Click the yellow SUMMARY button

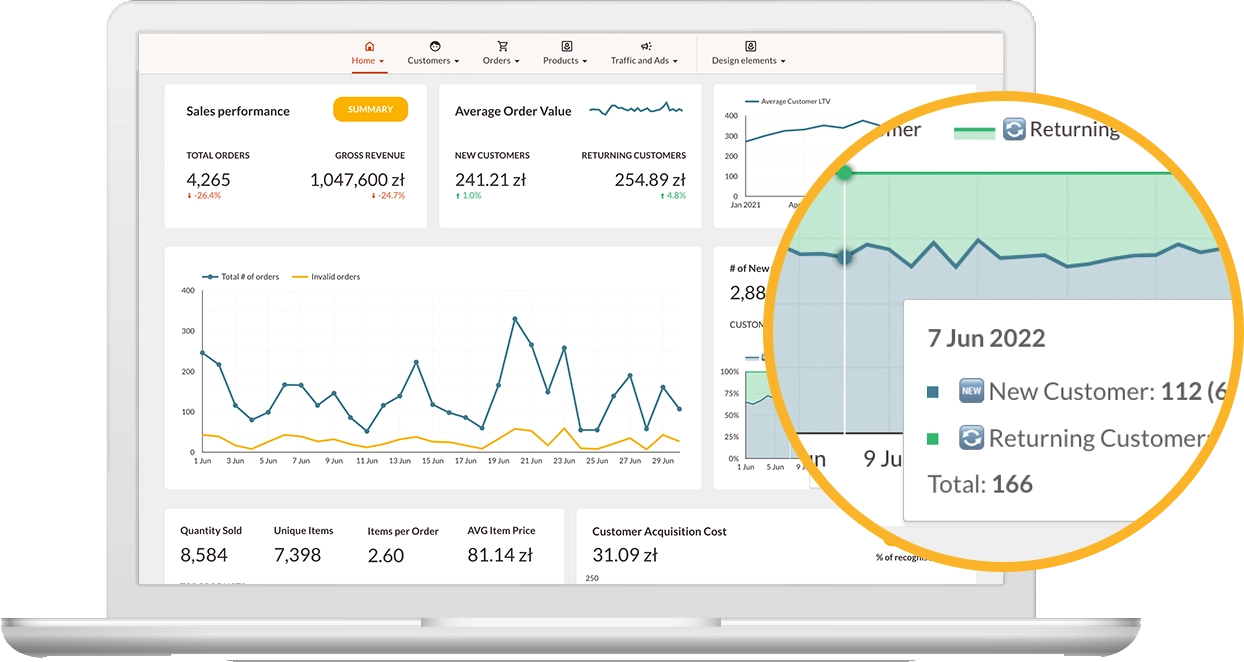click(x=370, y=110)
